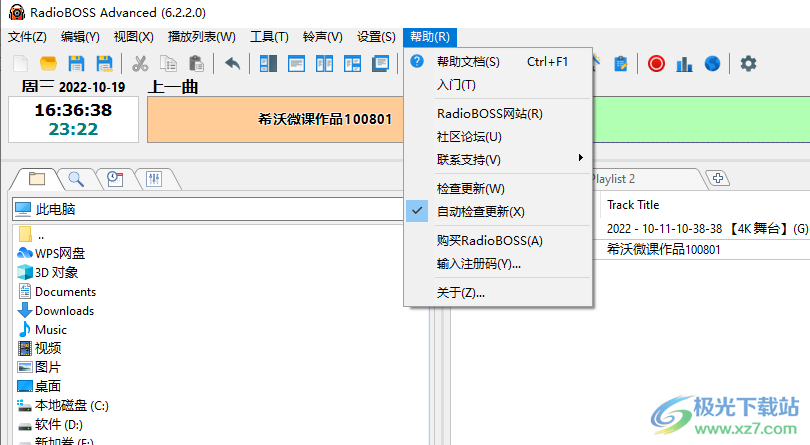The width and height of the screenshot is (810, 445).
Task: Go up via the '..' folder
Action: click(31, 235)
